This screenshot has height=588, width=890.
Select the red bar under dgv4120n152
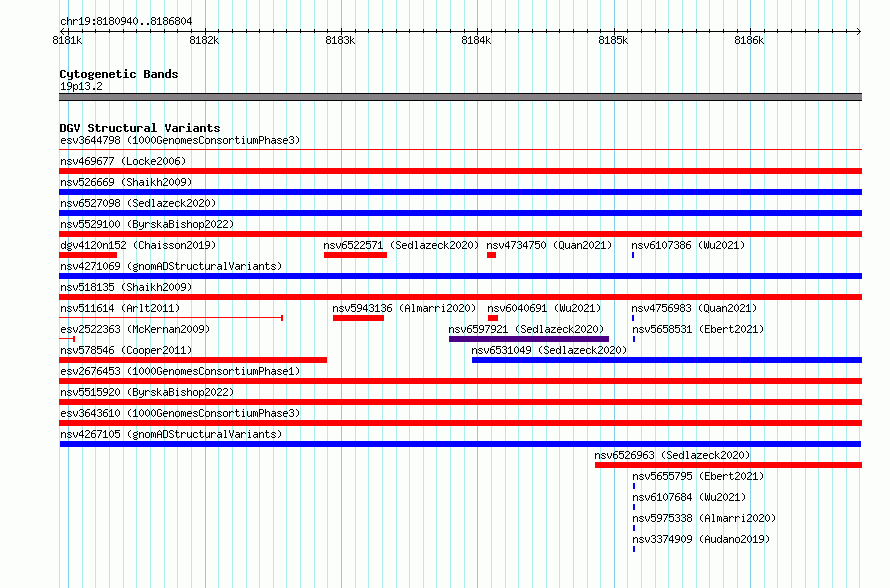88,255
